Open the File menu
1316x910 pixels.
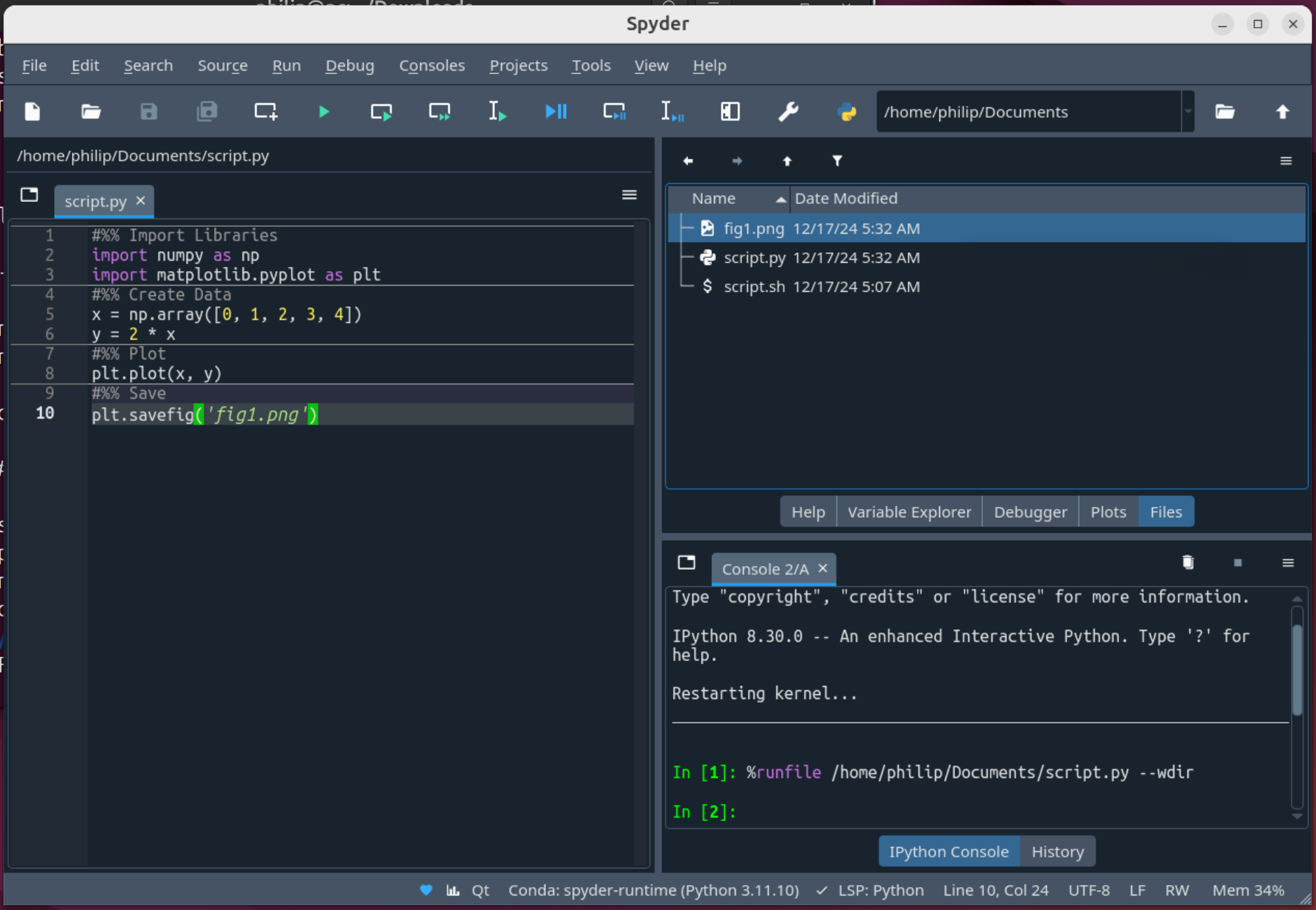coord(34,66)
